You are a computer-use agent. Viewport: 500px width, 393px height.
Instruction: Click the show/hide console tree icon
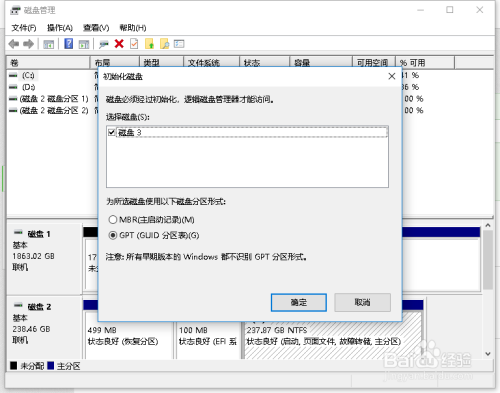[x=48, y=44]
